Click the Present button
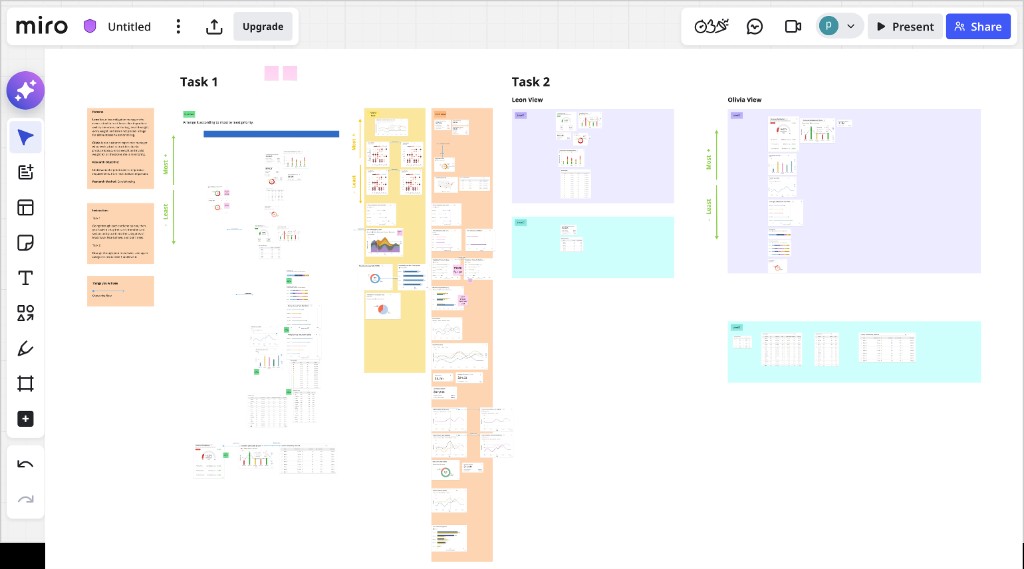This screenshot has width=1024, height=569. coord(905,27)
